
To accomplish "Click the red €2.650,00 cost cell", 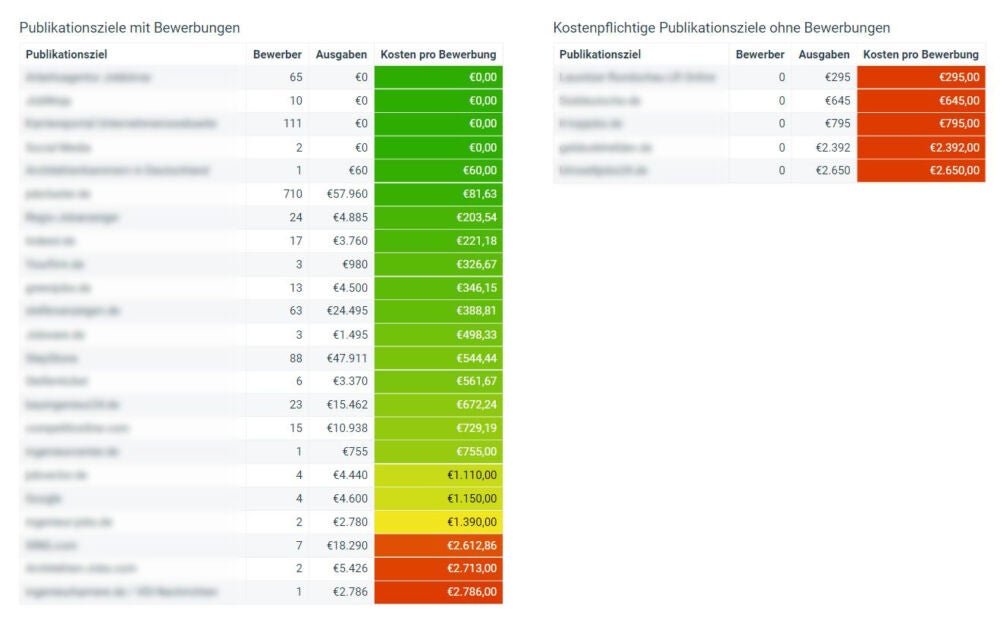I will click(920, 171).
